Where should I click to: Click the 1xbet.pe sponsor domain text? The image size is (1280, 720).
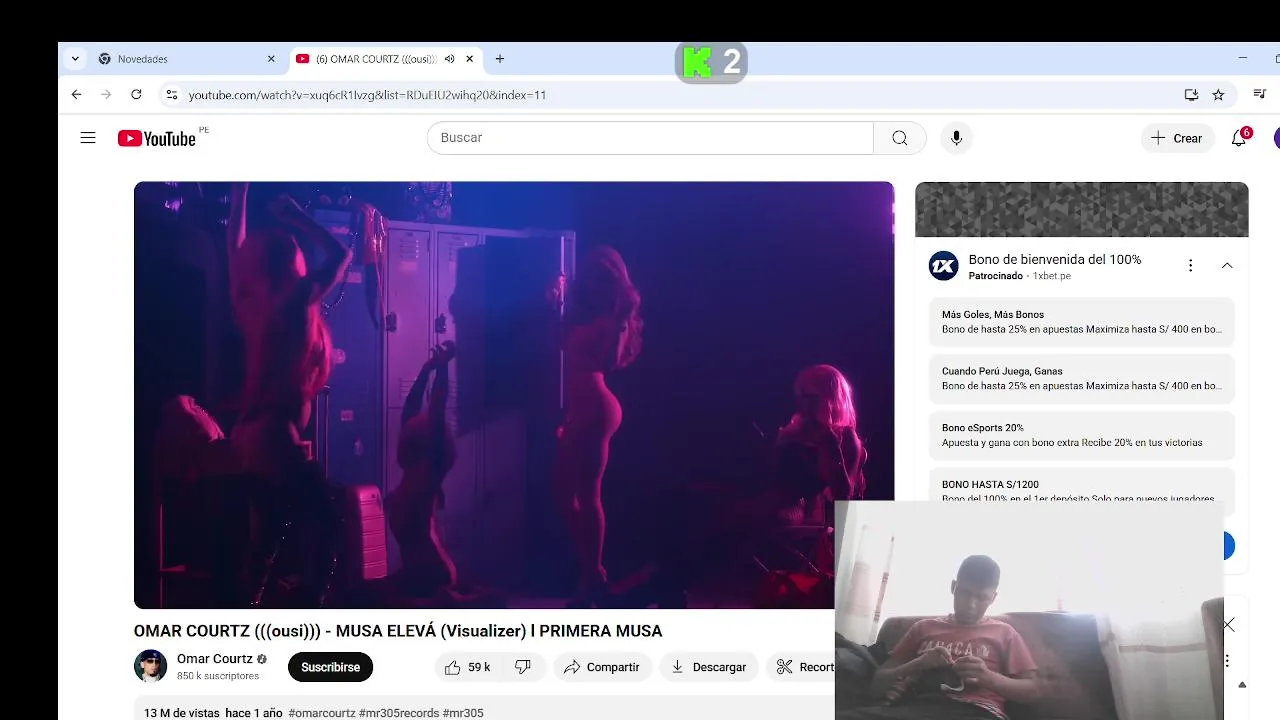(1052, 276)
